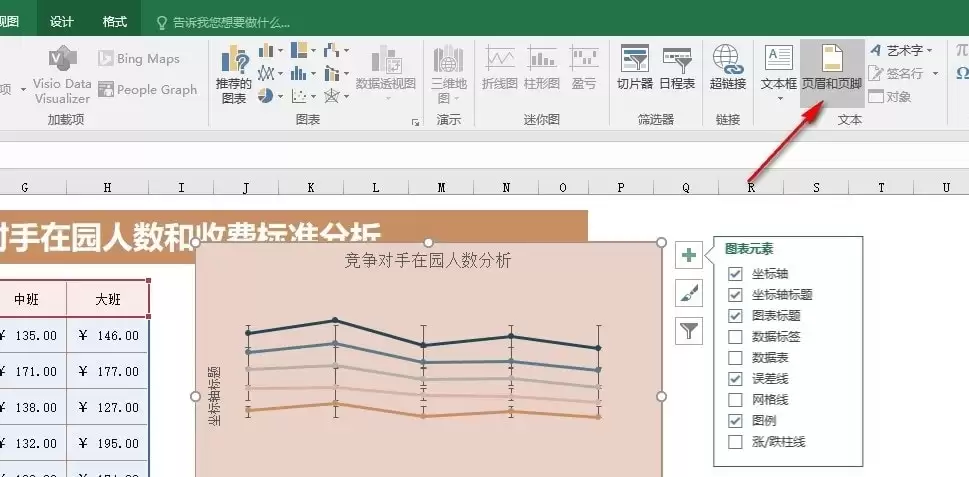Switch to the Design (设计) tab

[x=61, y=22]
